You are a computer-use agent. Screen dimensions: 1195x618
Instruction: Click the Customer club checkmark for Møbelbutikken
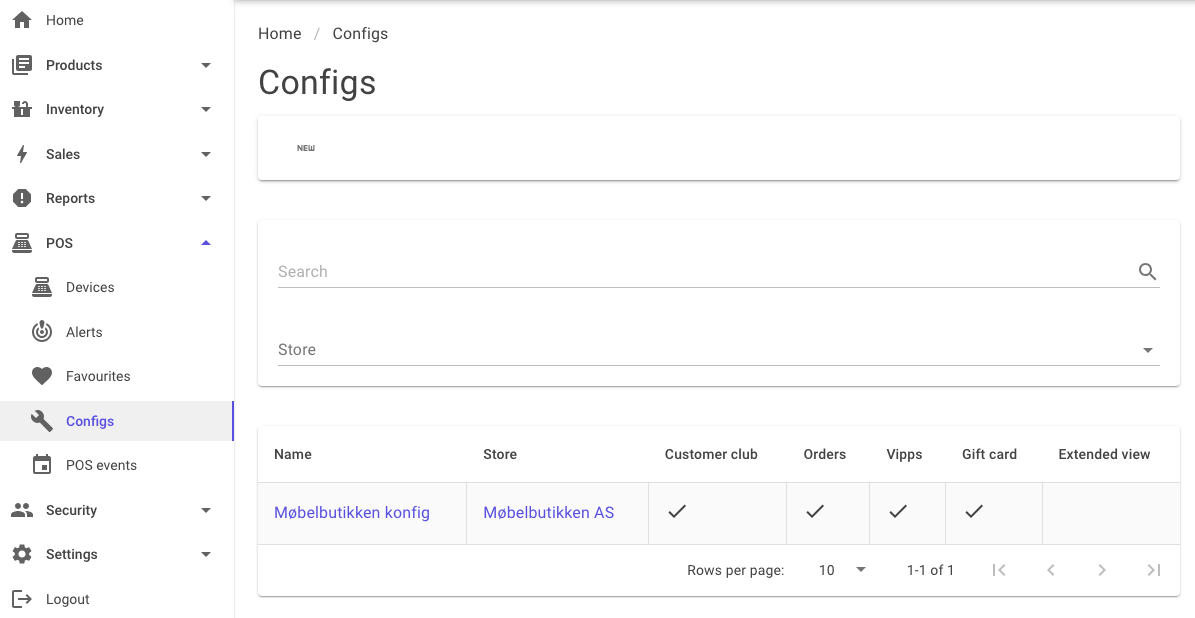click(x=677, y=511)
